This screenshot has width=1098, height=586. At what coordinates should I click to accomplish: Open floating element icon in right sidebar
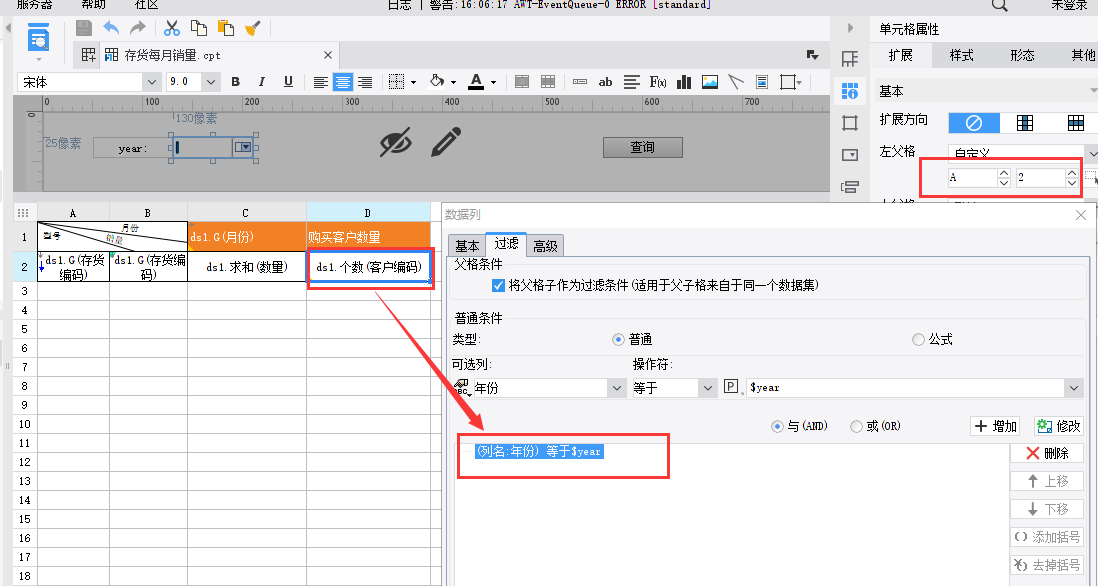click(850, 123)
